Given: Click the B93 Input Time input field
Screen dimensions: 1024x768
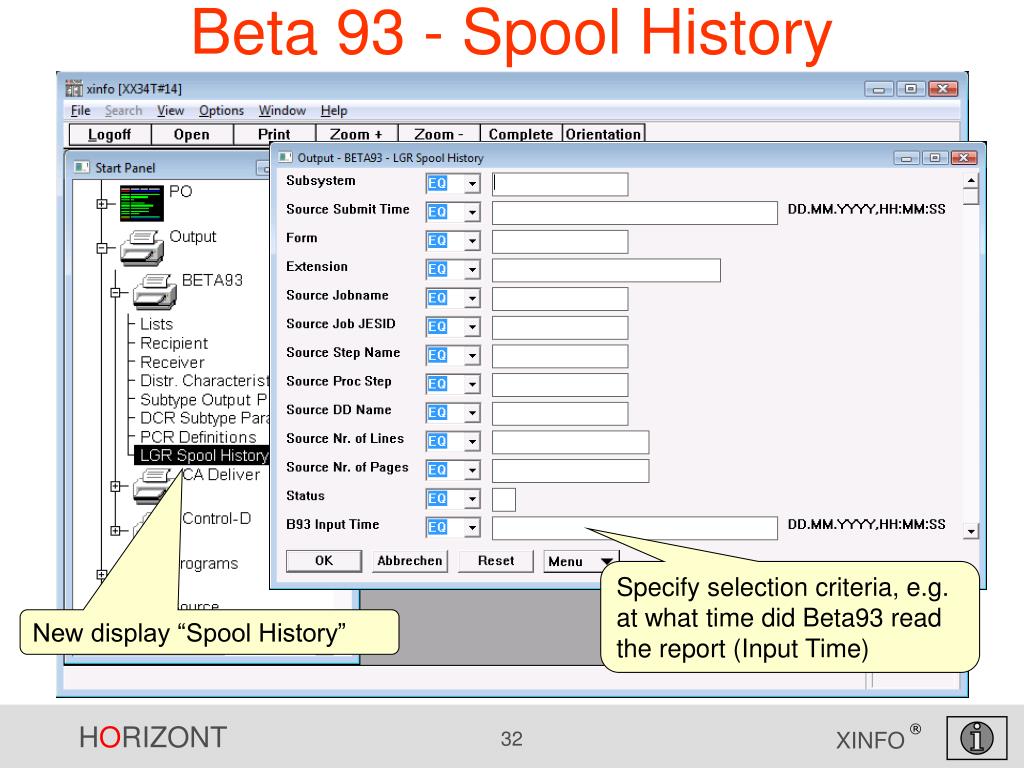Looking at the screenshot, I should click(634, 528).
